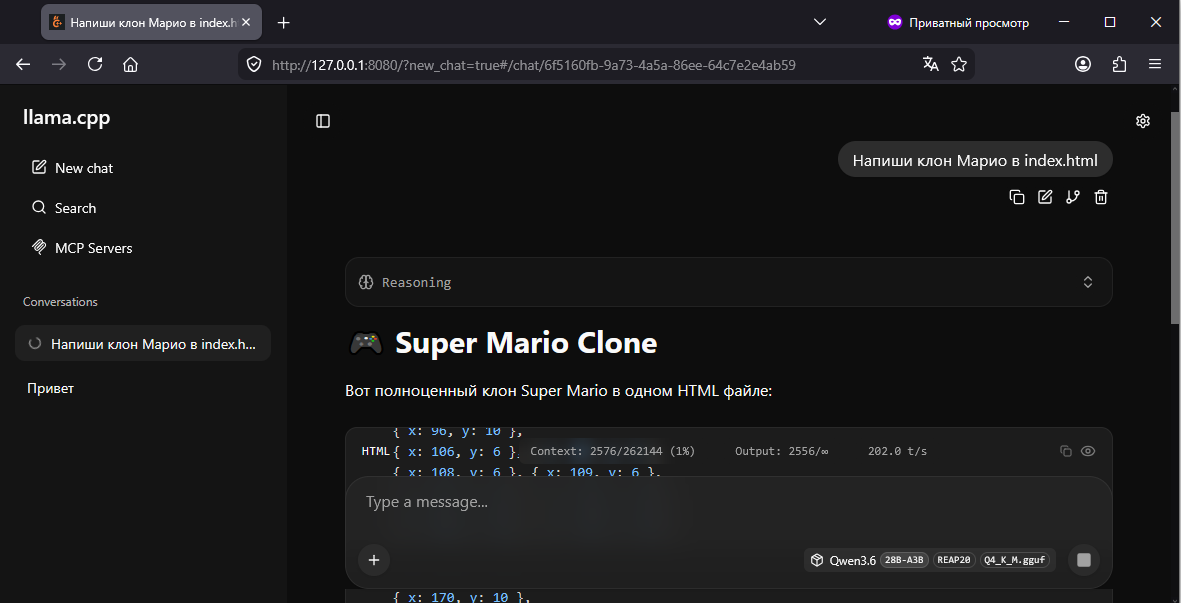The height and width of the screenshot is (603, 1181).
Task: Toggle the sidebar panel icon
Action: pos(323,121)
